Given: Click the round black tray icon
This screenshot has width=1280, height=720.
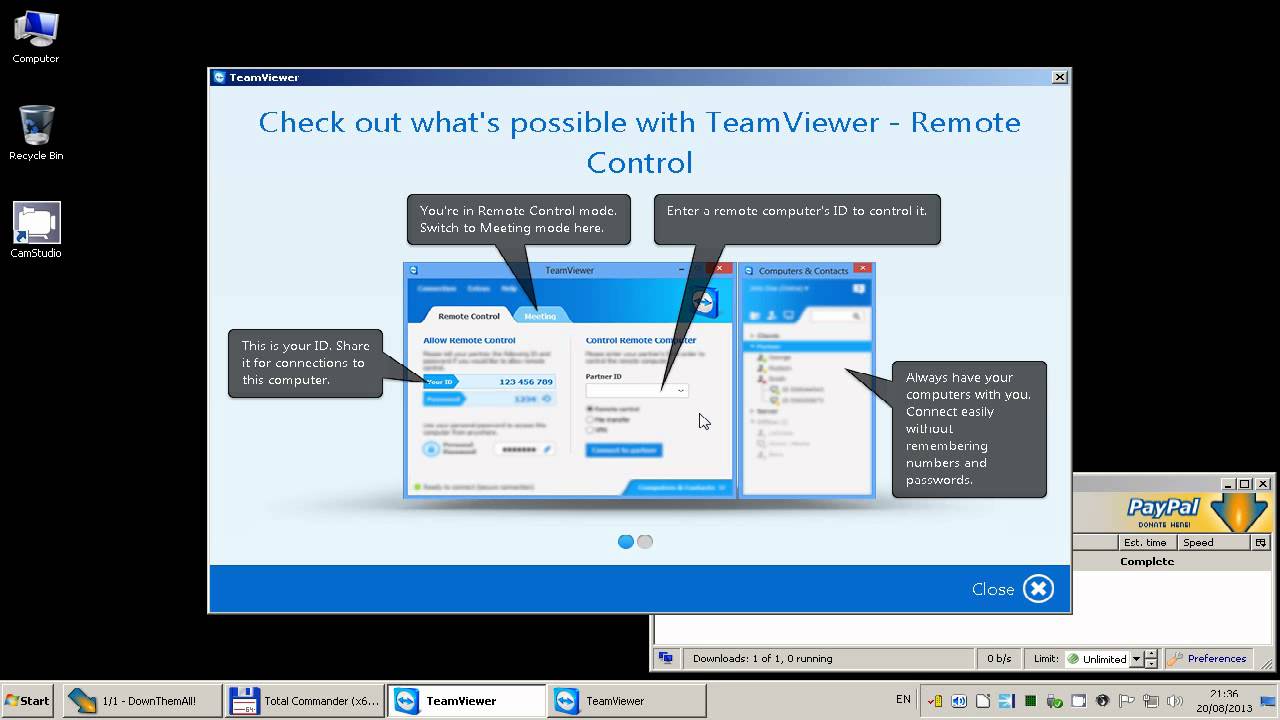Looking at the screenshot, I should [x=1103, y=701].
